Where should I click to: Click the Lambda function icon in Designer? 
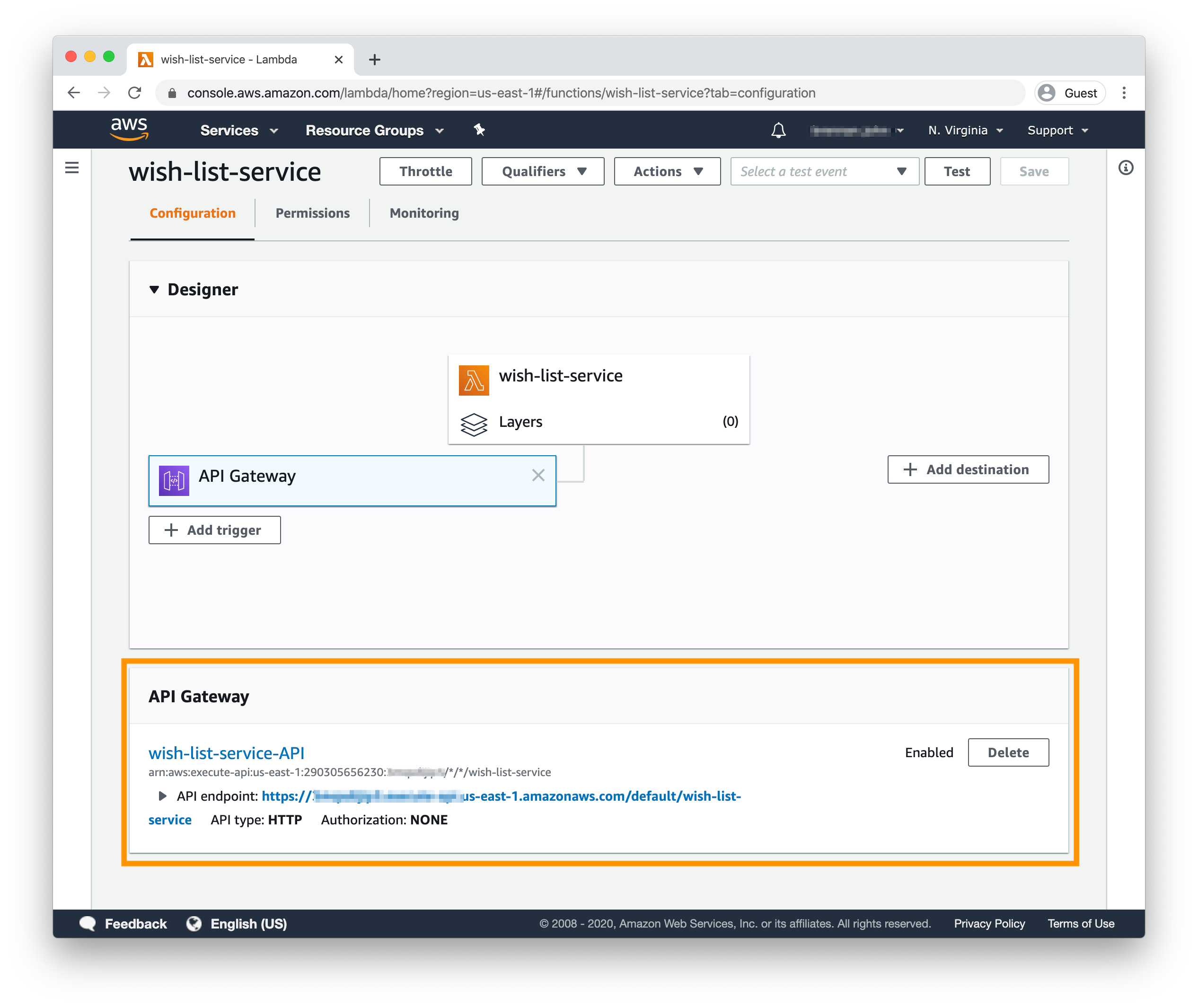474,380
